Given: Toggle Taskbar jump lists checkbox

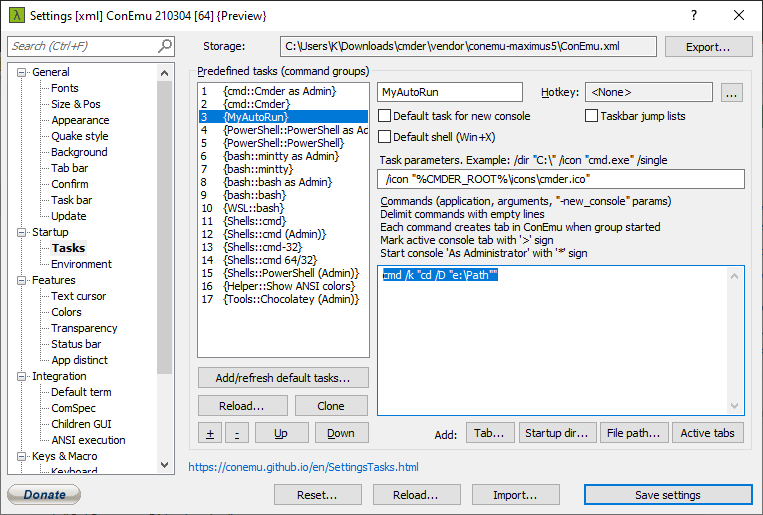Looking at the screenshot, I should click(x=591, y=116).
